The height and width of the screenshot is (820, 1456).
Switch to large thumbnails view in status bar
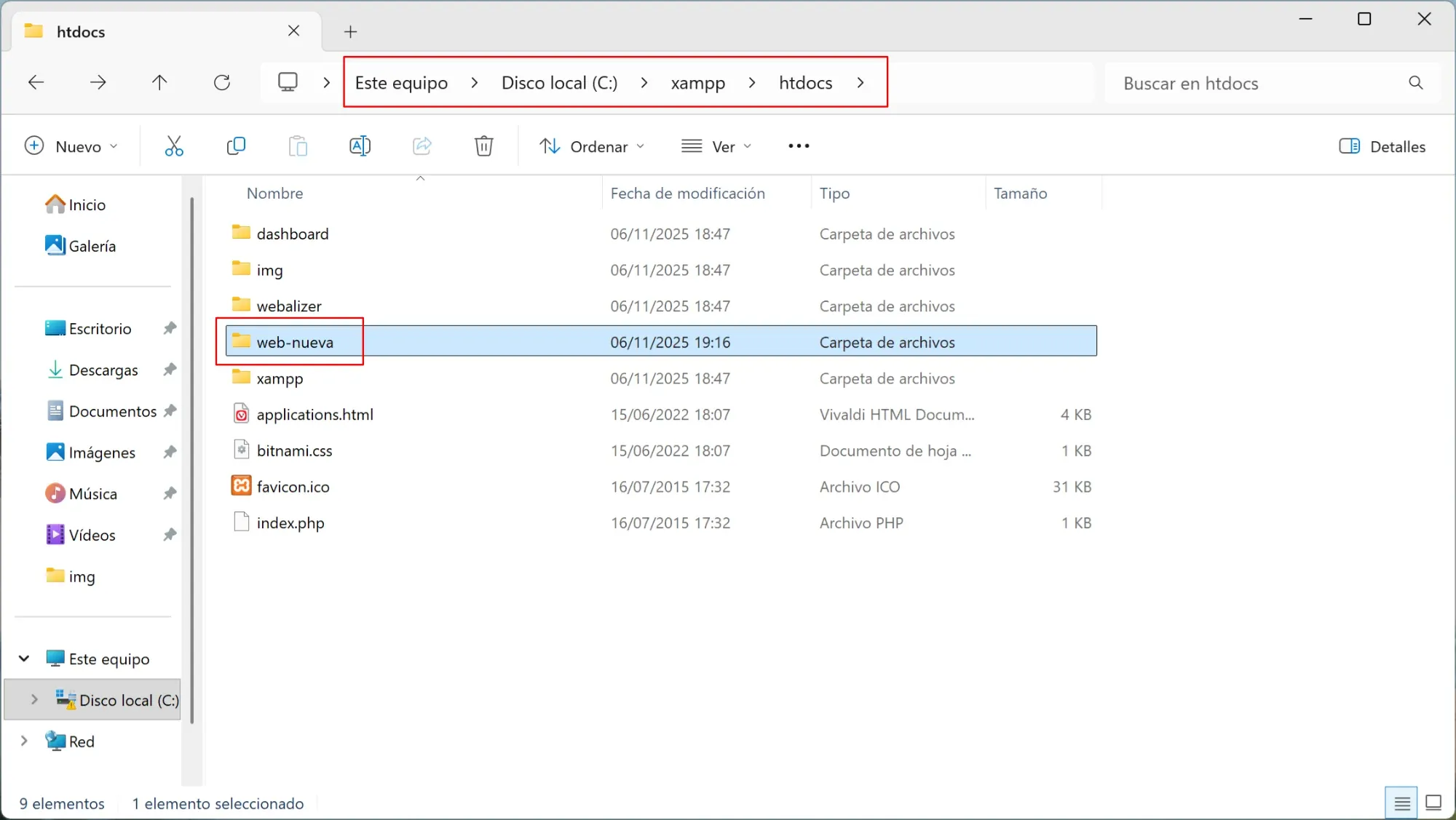tap(1433, 803)
